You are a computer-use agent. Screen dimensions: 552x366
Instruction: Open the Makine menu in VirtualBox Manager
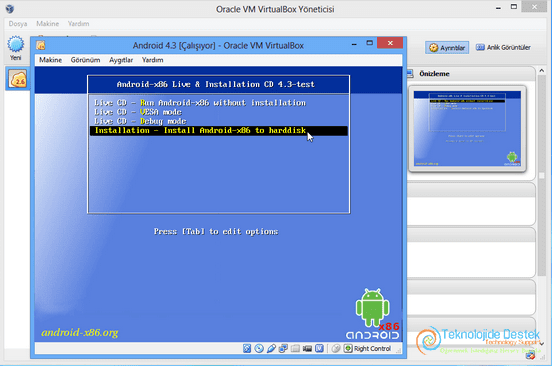click(x=48, y=24)
